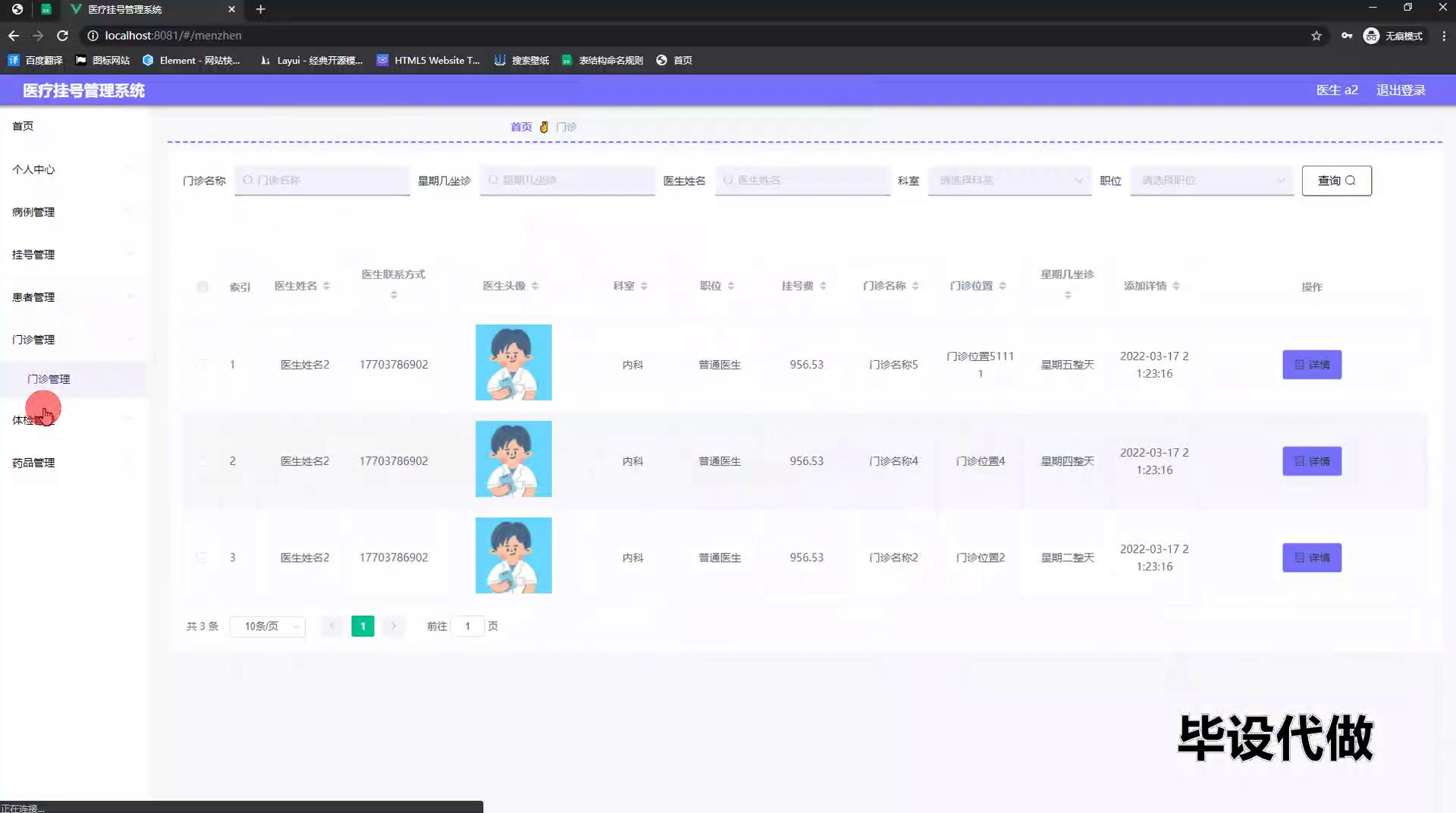This screenshot has height=813, width=1456.
Task: Click the browser back arrow
Action: tap(14, 36)
